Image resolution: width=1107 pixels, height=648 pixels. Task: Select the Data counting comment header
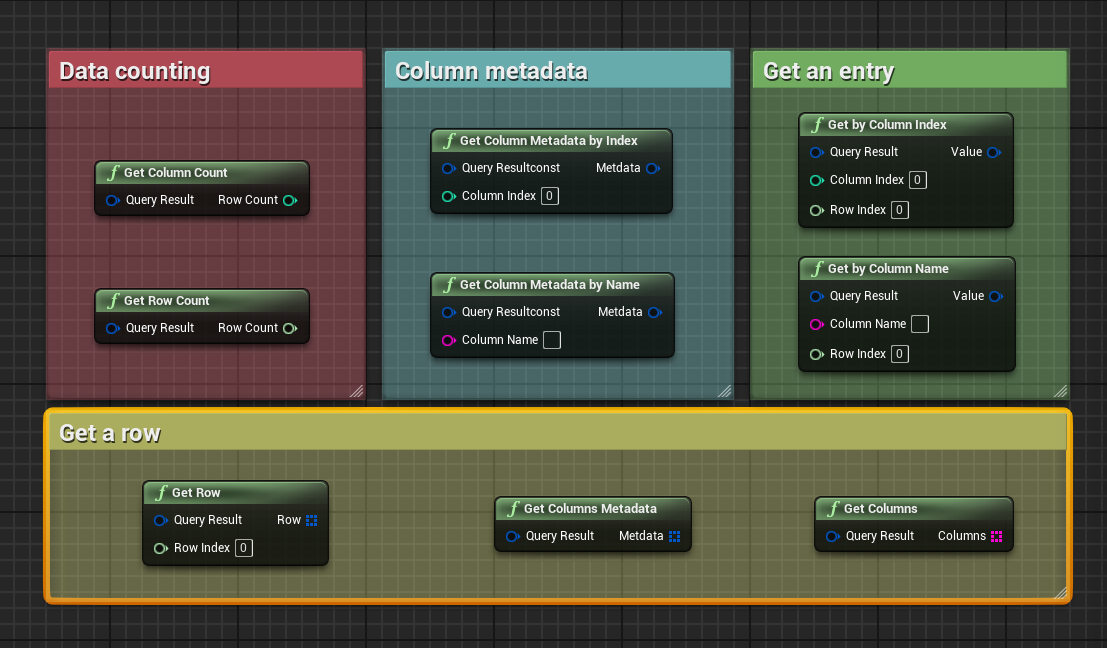[205, 71]
